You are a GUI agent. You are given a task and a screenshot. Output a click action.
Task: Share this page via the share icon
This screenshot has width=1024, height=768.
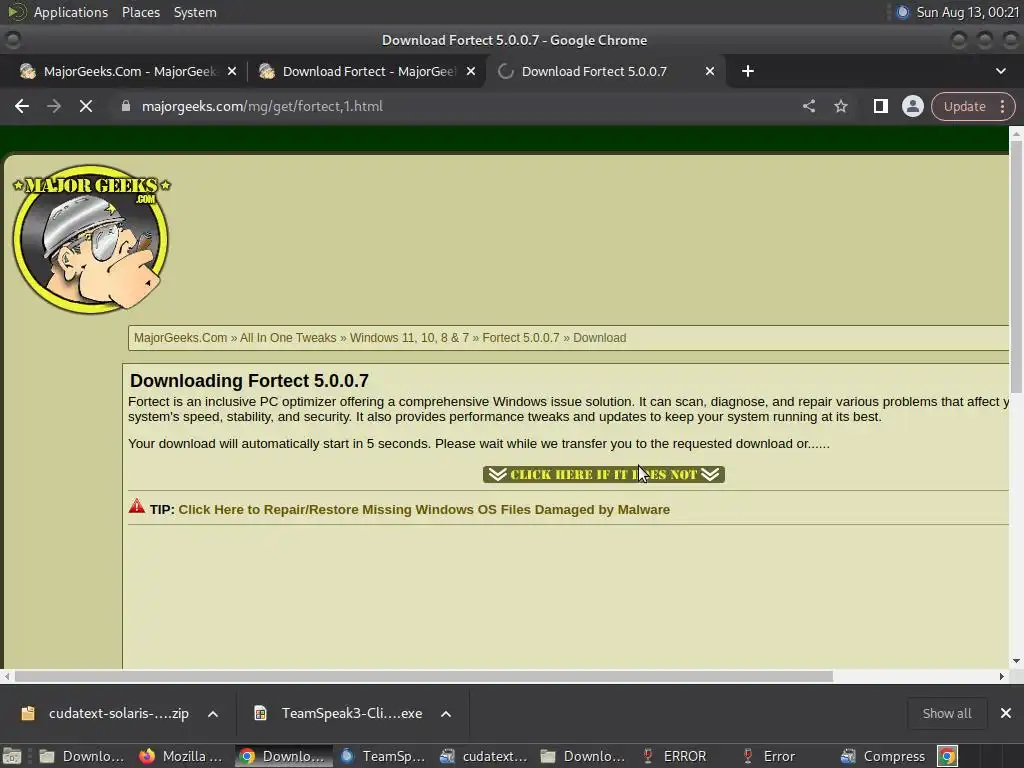point(808,106)
